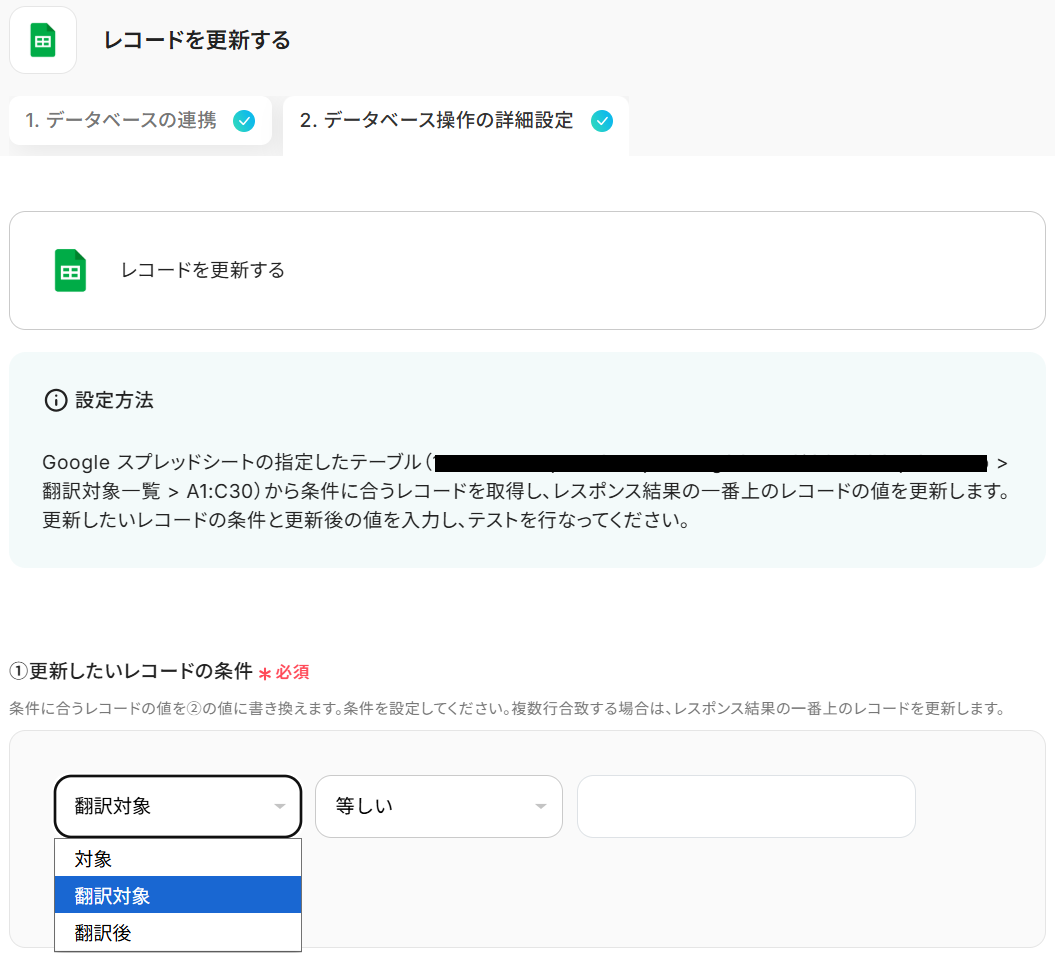This screenshot has height=961, width=1055.
Task: Switch to the 1. データベースの連携 tab
Action: (x=140, y=120)
